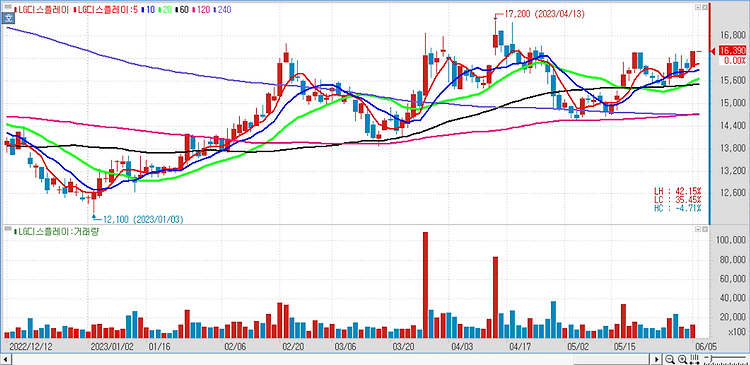Click the 04/03 date axis label
This screenshot has height=365, width=750.
pos(461,345)
